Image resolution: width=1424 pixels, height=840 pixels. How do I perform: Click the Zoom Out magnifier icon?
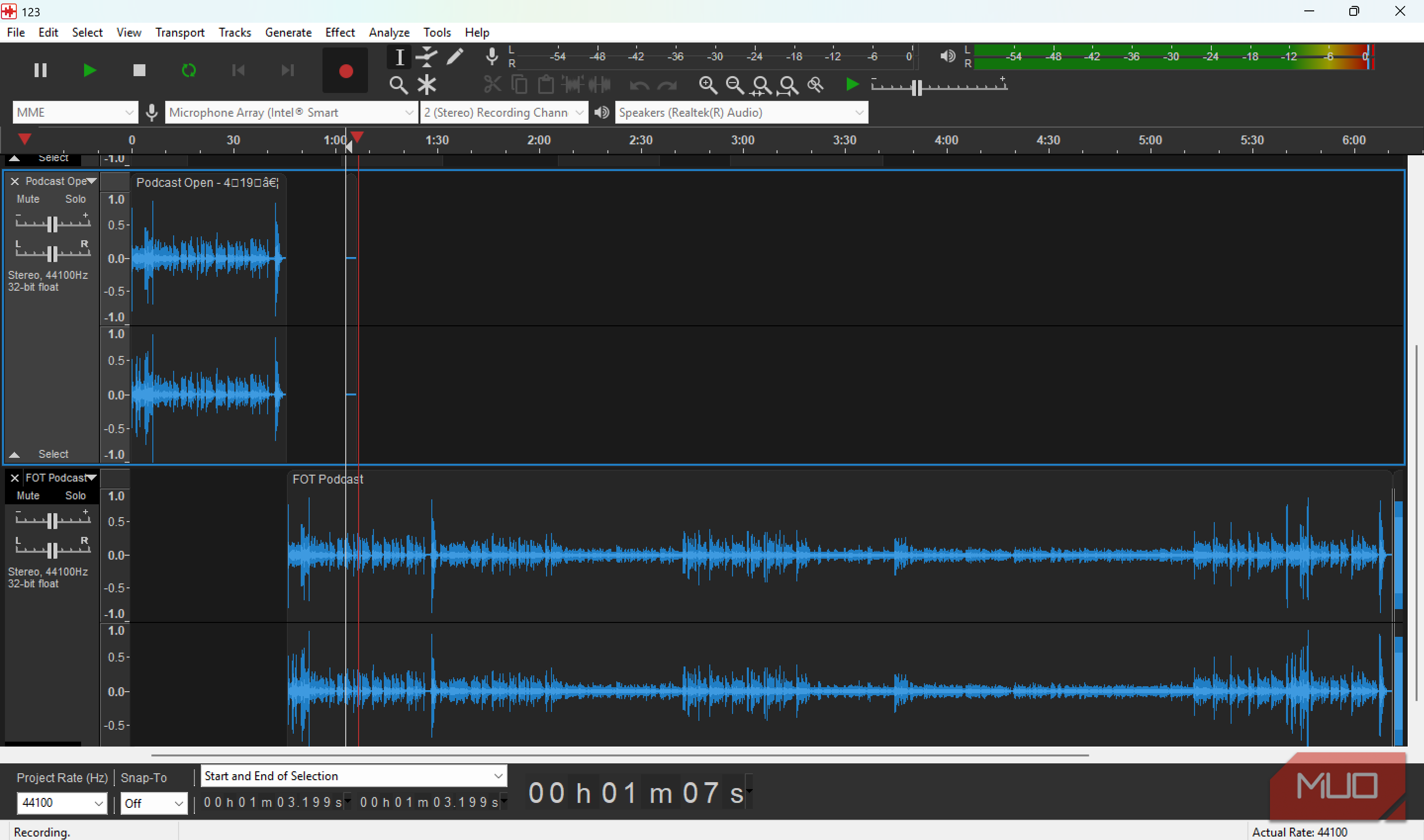pos(735,85)
